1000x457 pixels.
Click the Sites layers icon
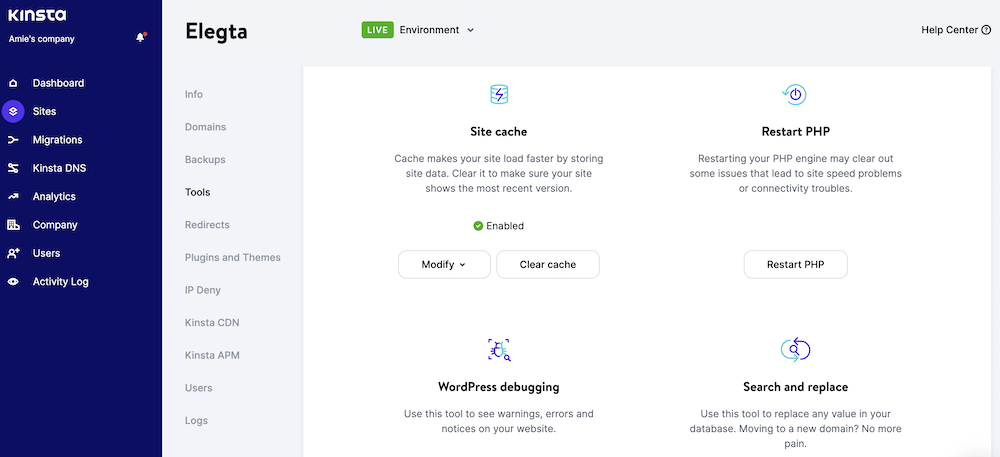[x=13, y=111]
